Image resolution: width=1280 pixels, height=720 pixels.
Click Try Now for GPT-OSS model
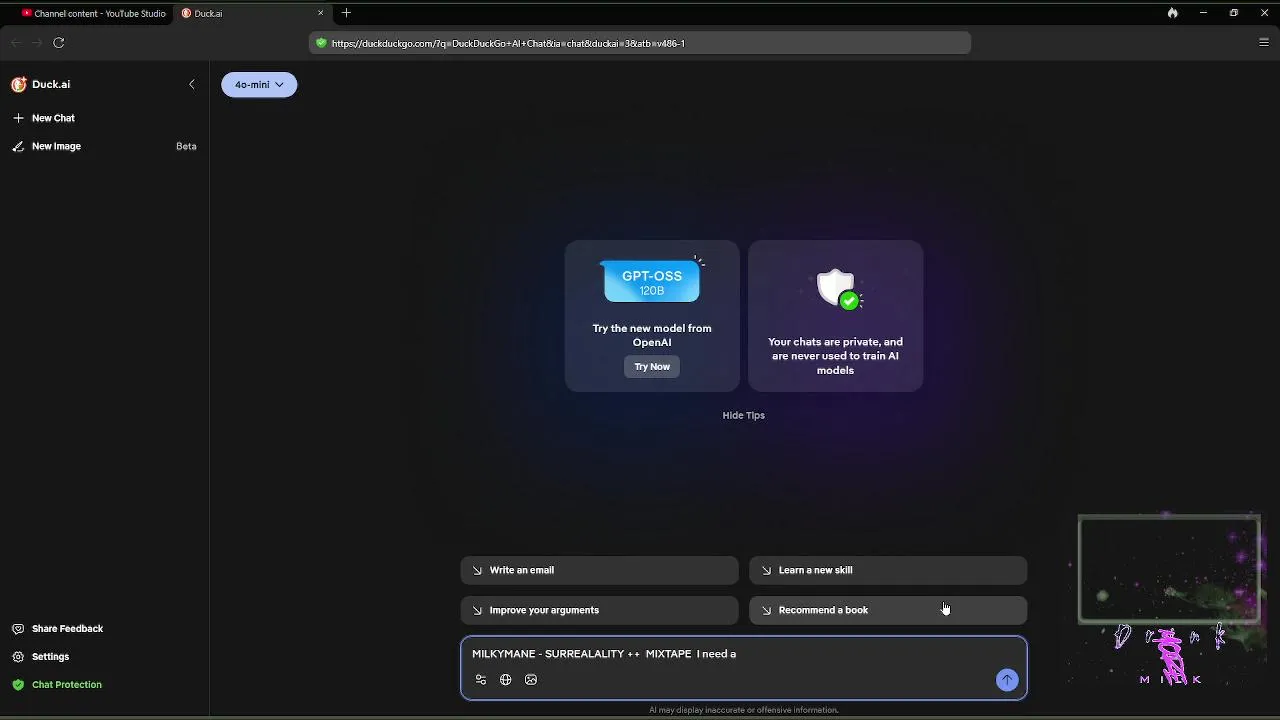pos(652,366)
